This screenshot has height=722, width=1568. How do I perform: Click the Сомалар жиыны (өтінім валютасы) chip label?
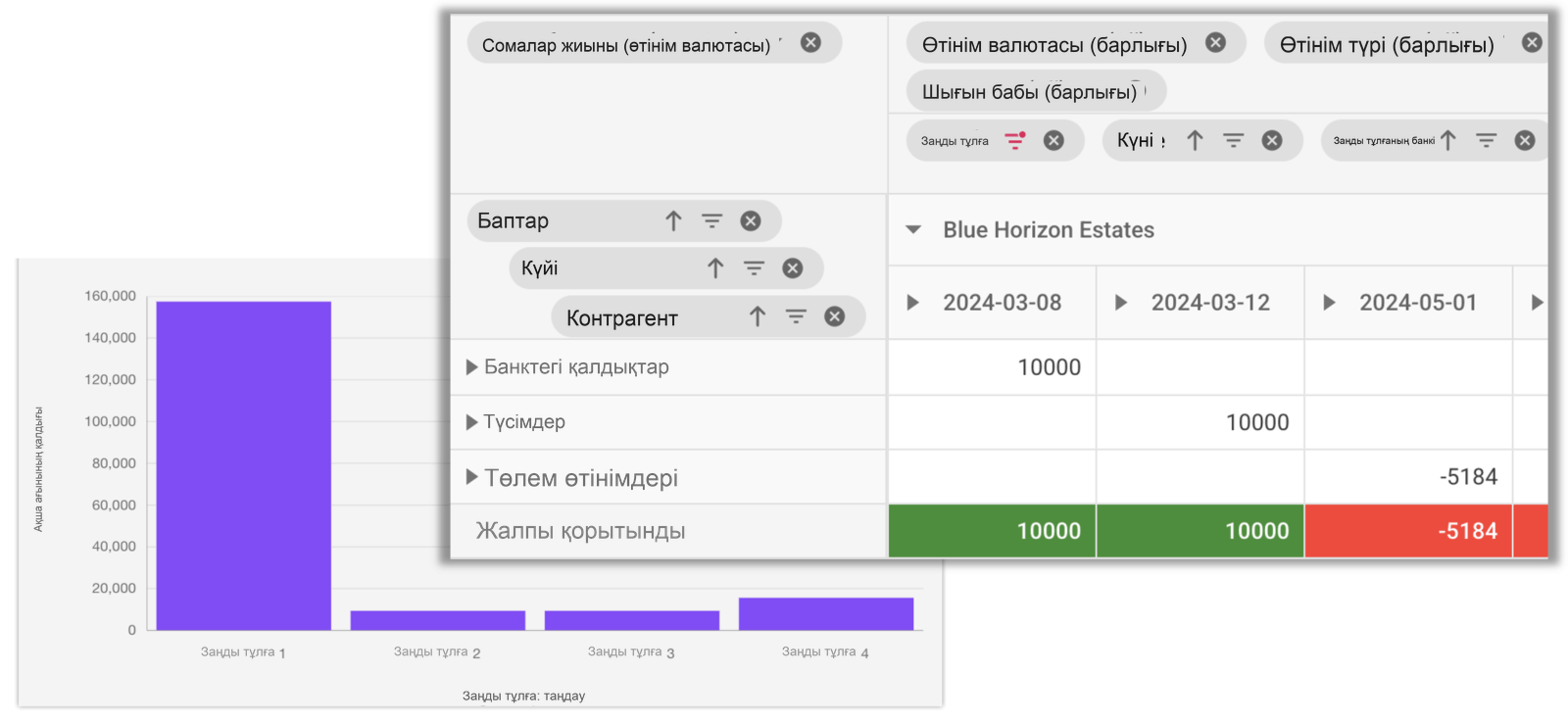tap(625, 45)
